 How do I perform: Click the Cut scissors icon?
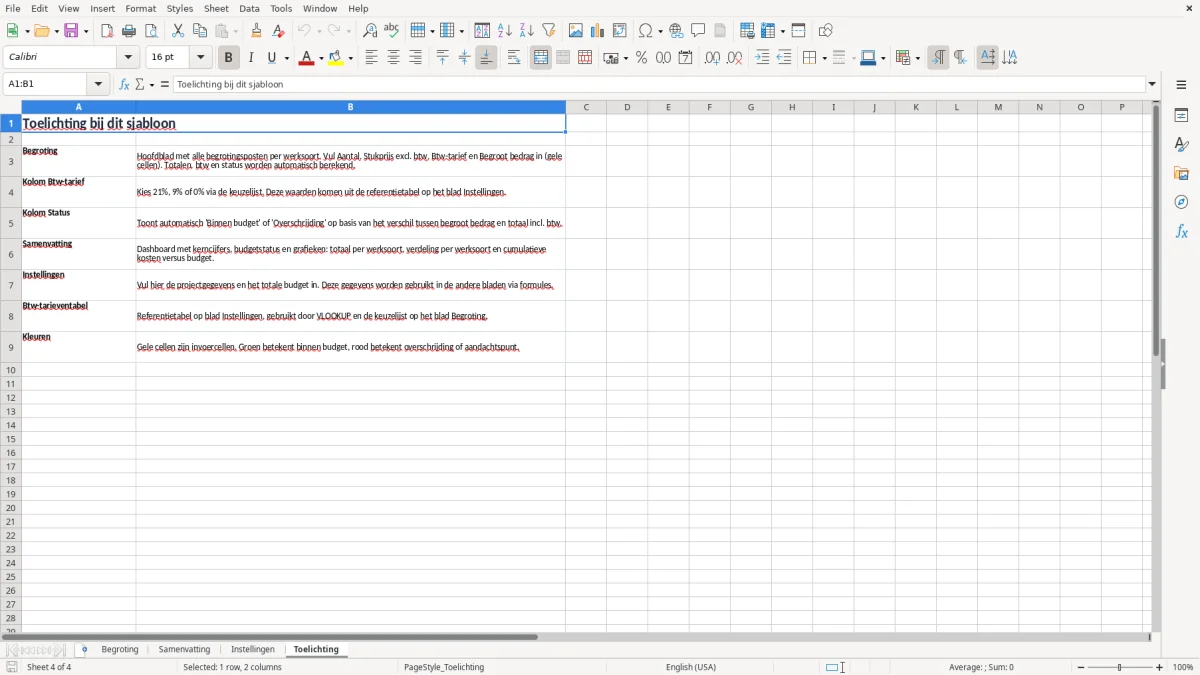pos(178,31)
